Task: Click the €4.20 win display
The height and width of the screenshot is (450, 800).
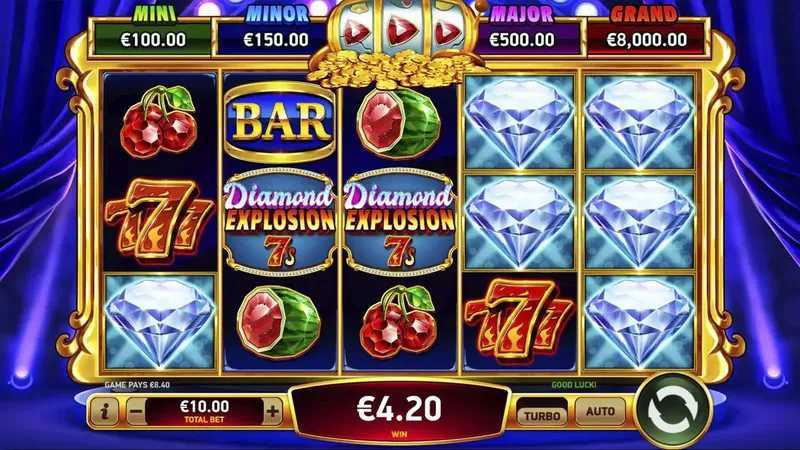Action: (399, 412)
